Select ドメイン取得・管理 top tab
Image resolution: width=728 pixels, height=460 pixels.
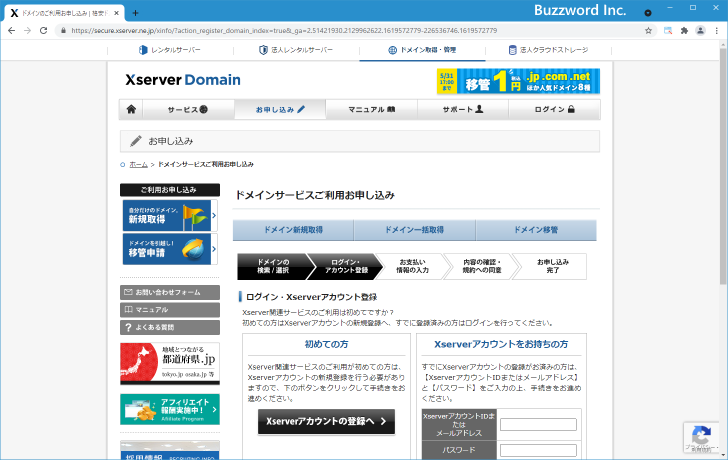pos(422,50)
